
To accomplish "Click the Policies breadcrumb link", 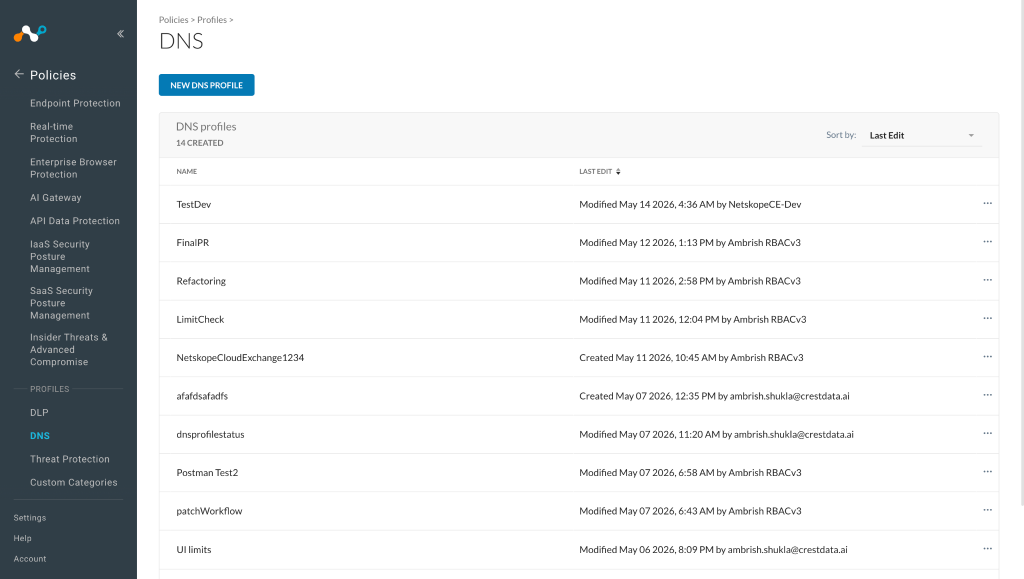I will click(174, 20).
